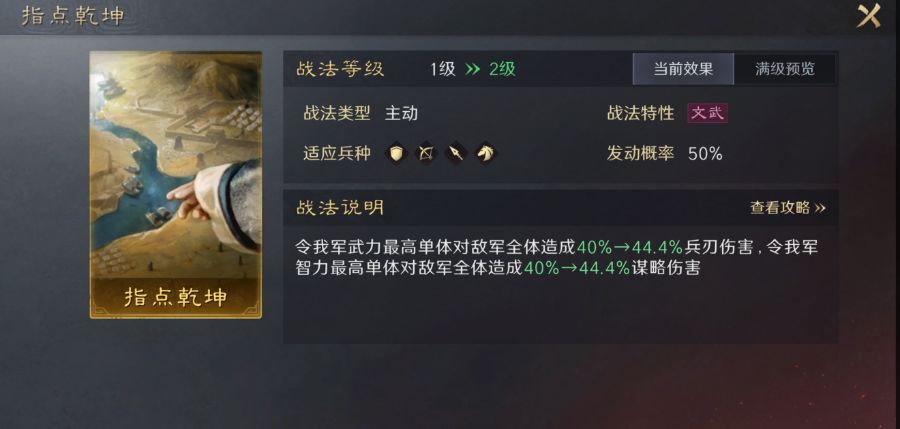The height and width of the screenshot is (429, 900).
Task: Close panel with crossed swords icon
Action: 869,16
